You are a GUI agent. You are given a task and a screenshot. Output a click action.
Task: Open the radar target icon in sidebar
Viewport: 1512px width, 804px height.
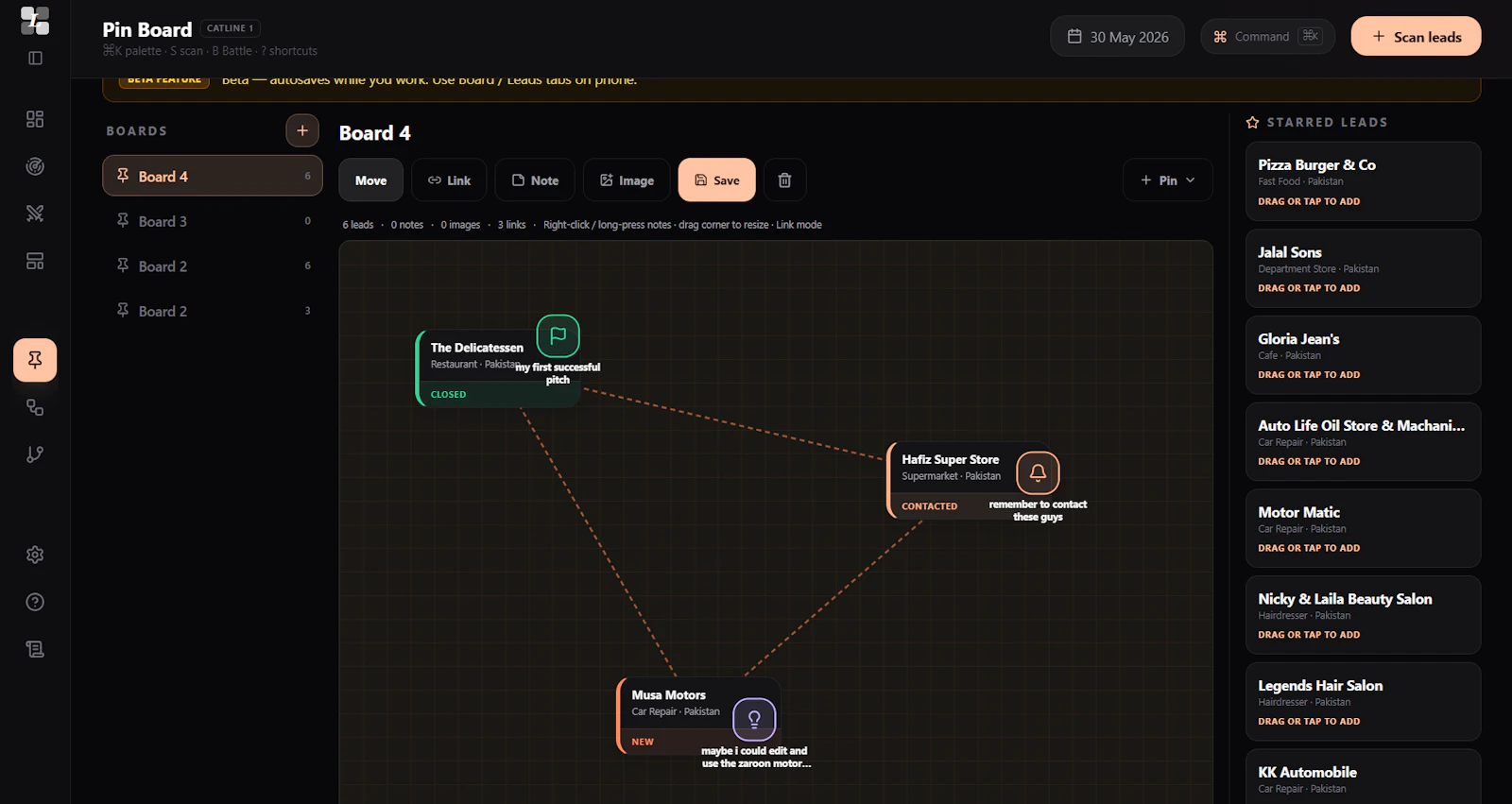click(35, 166)
